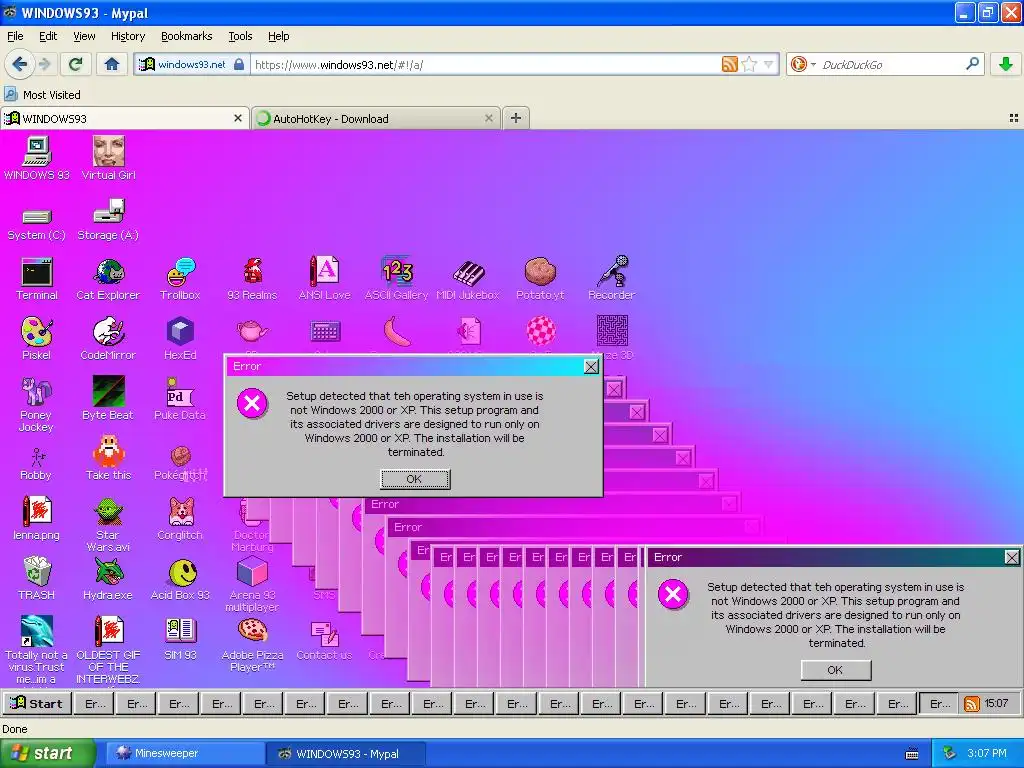Open the TRASH bin icon
The image size is (1024, 768).
click(x=37, y=578)
